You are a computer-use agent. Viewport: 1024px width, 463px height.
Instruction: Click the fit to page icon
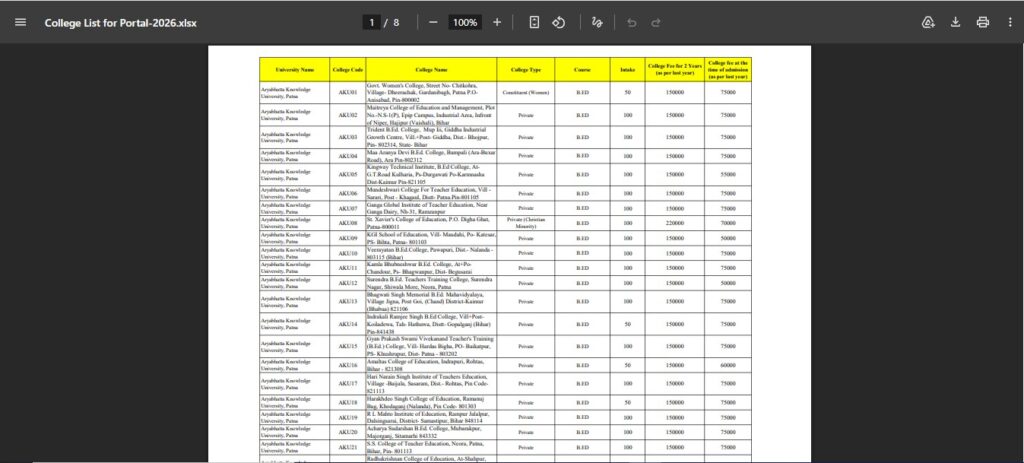(534, 22)
